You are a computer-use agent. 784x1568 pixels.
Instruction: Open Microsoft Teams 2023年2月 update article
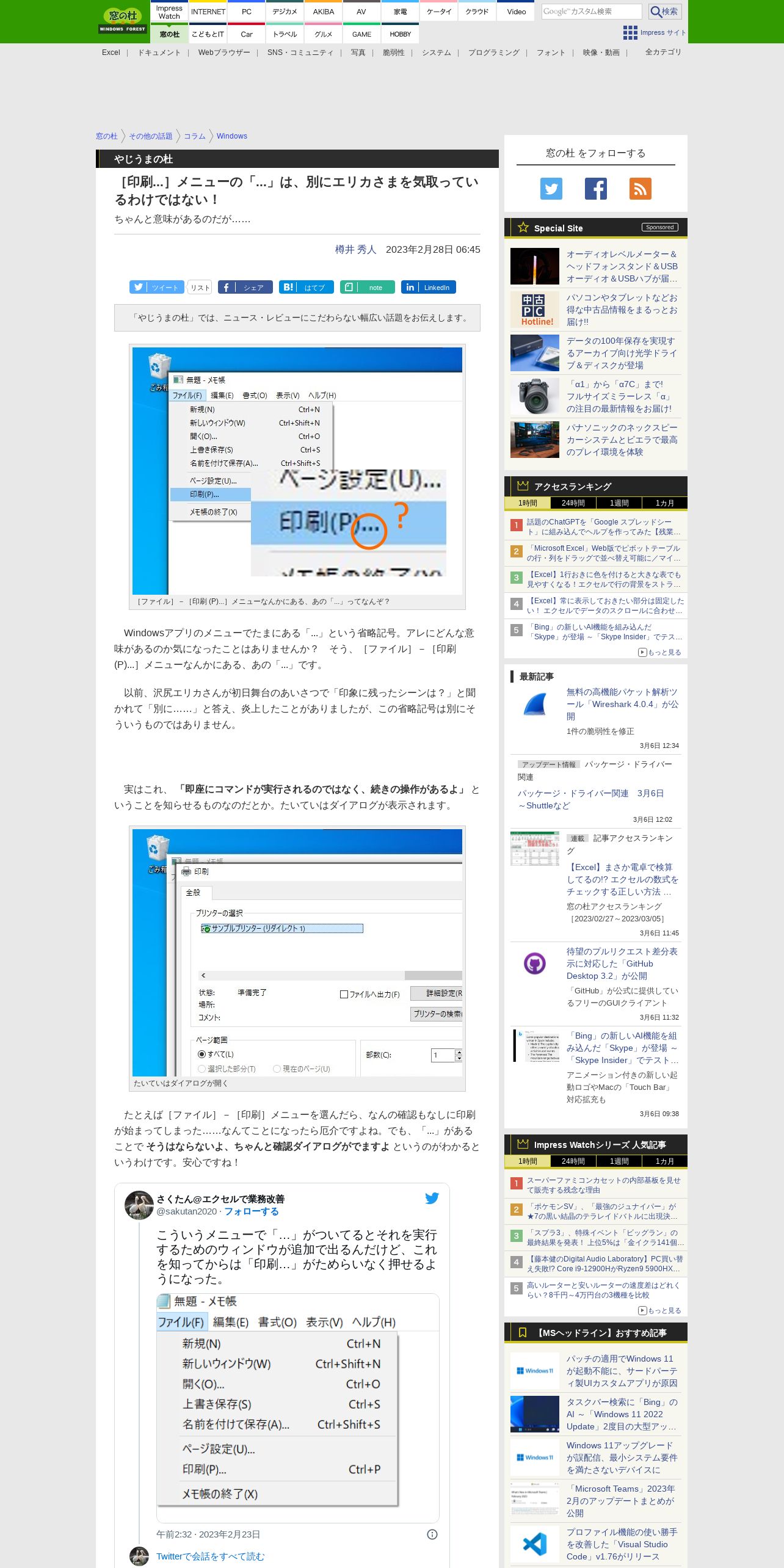621,1501
